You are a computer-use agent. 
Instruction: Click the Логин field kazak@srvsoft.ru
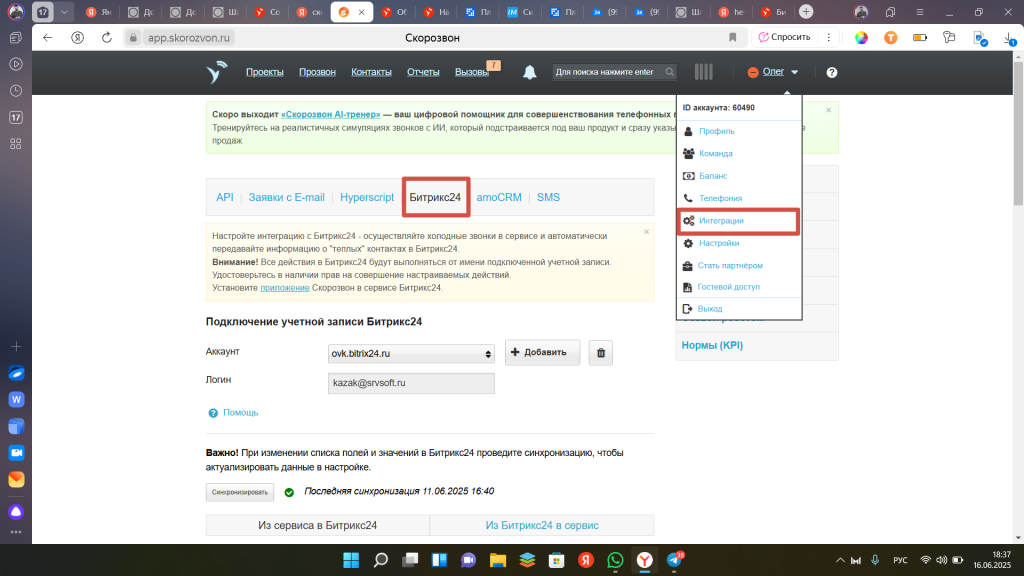pyautogui.click(x=411, y=383)
